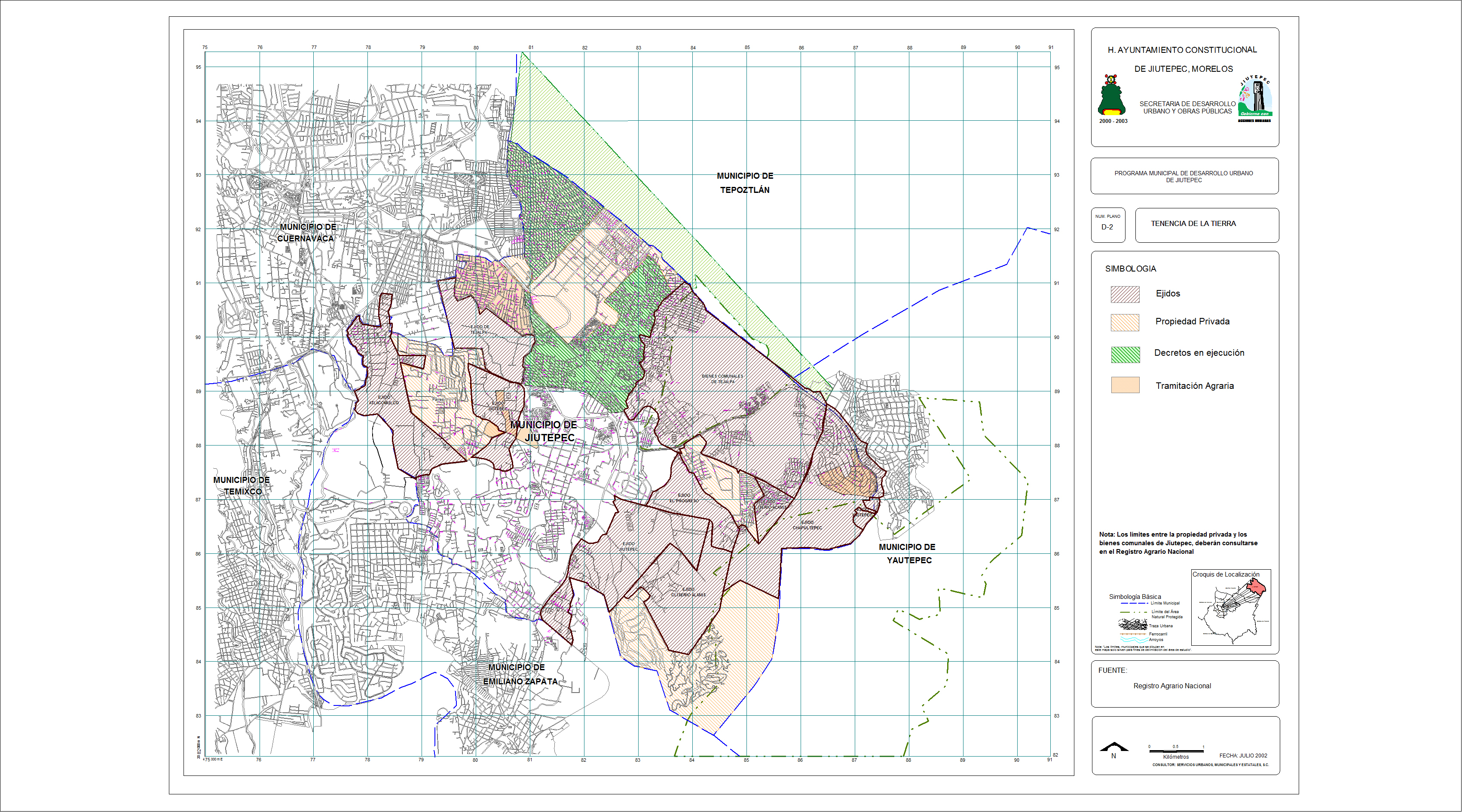
Task: Click the black Traza Urbana hatch sample
Action: pos(1133,624)
